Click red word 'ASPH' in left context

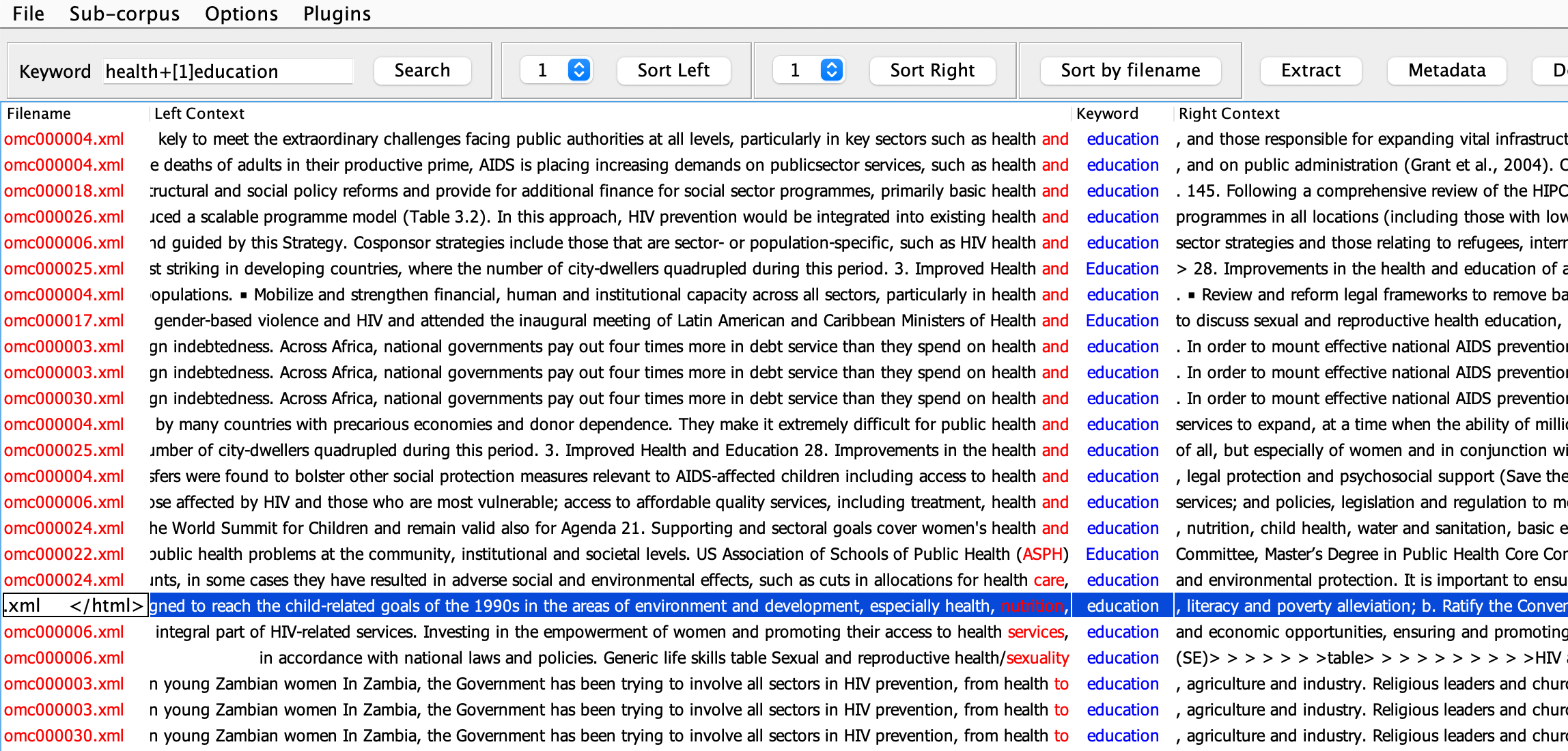pos(1043,554)
